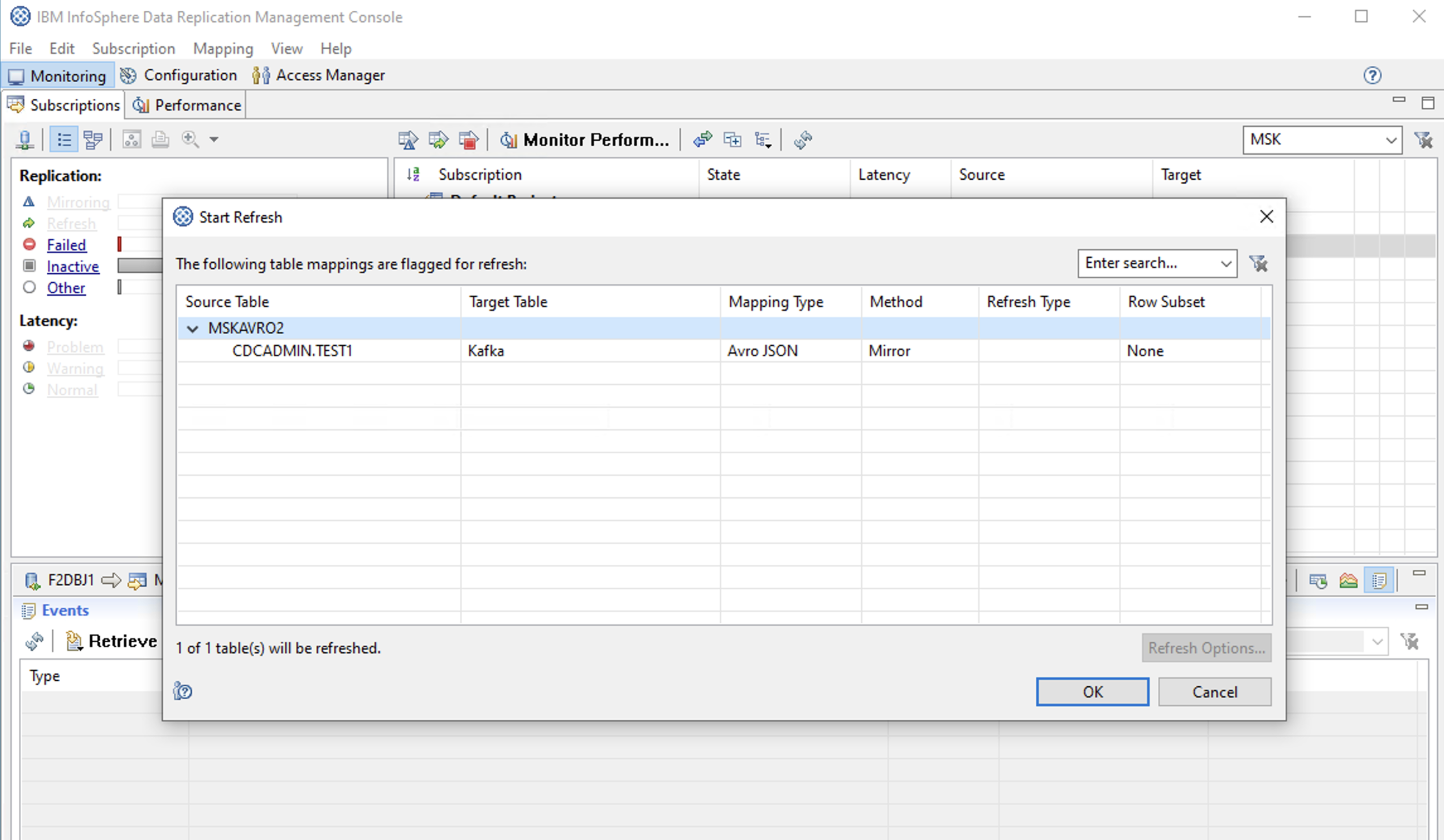Click the datastore connection icon in left toolbar
1444x840 pixels.
pyautogui.click(x=25, y=140)
